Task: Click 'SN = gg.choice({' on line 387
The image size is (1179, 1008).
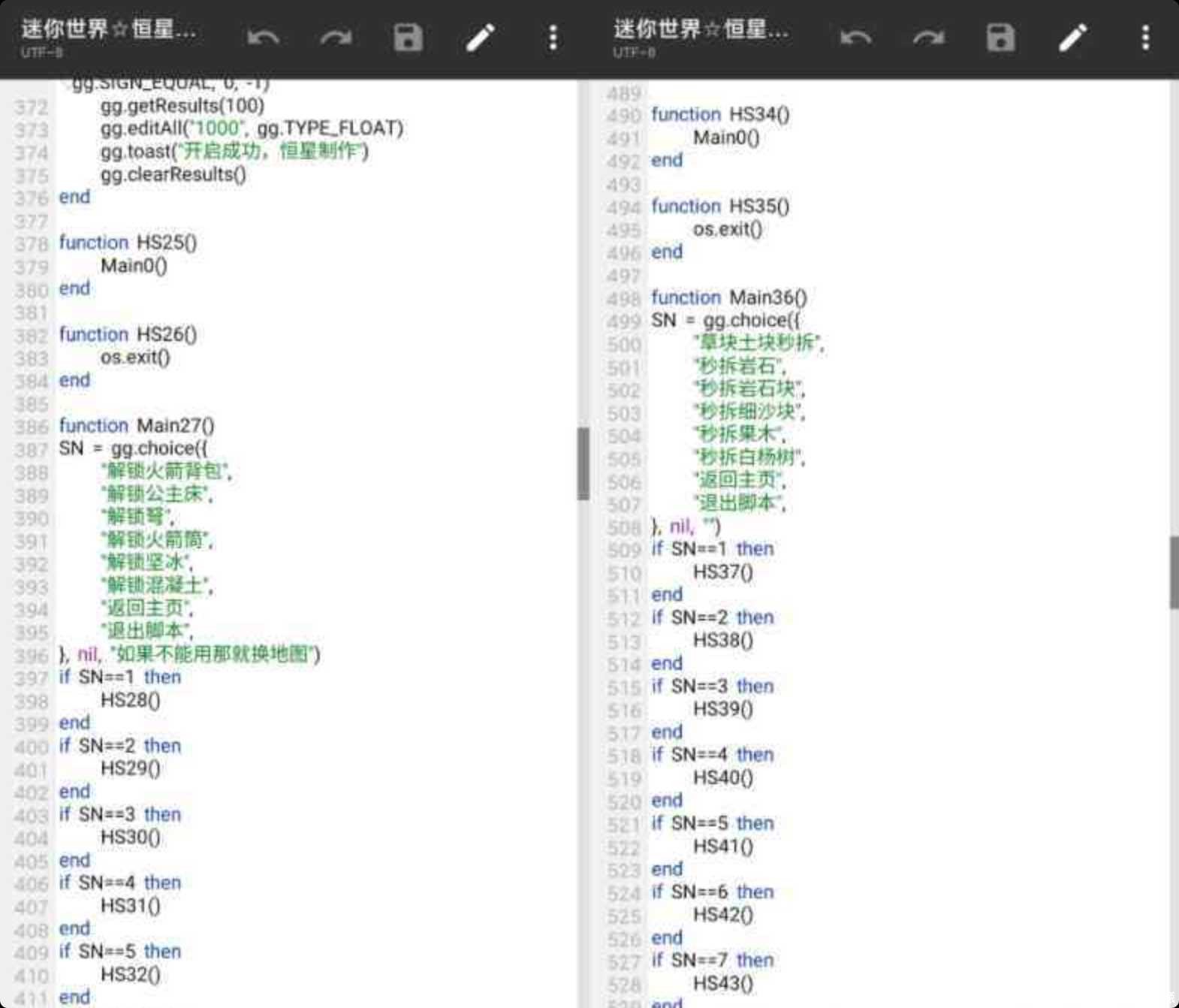Action: [x=133, y=448]
